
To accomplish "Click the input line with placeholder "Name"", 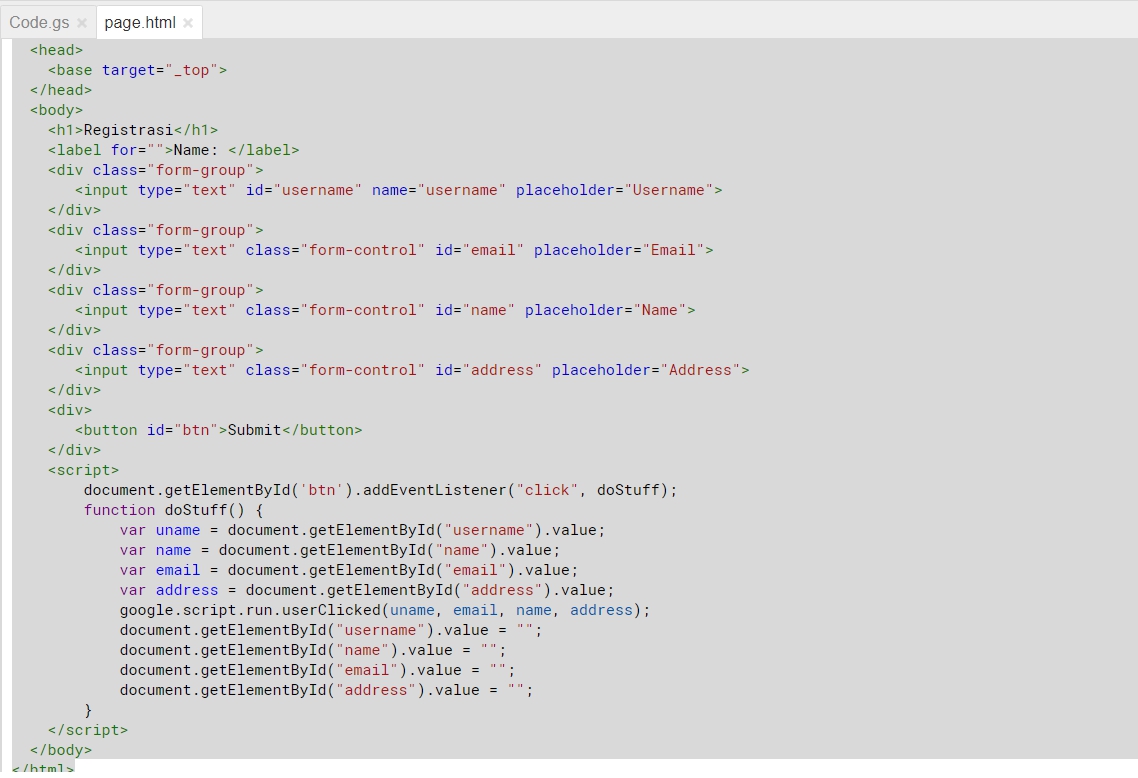I will (385, 311).
